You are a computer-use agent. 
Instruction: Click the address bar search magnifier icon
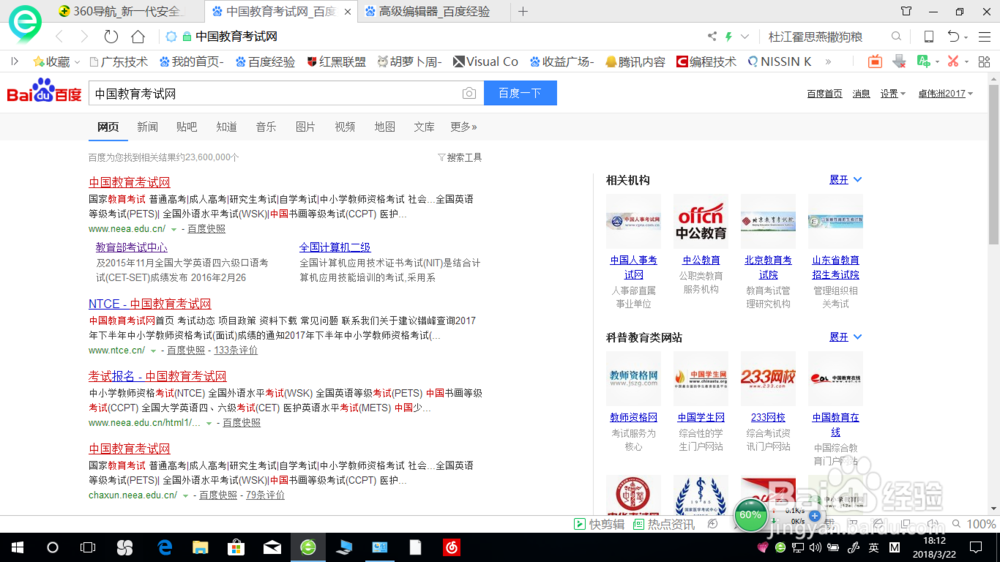896,36
